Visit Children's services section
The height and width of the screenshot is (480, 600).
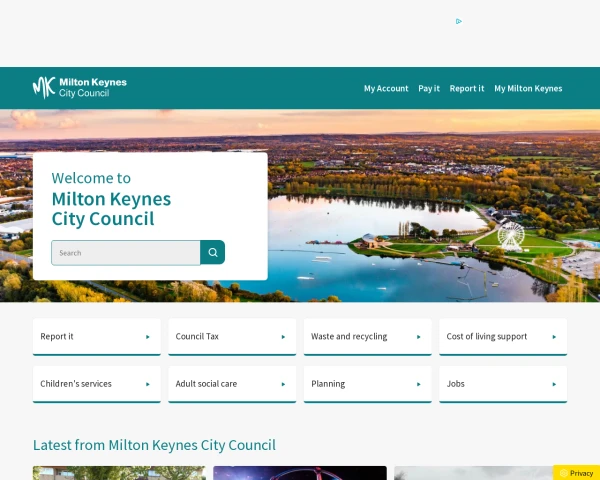tap(76, 384)
